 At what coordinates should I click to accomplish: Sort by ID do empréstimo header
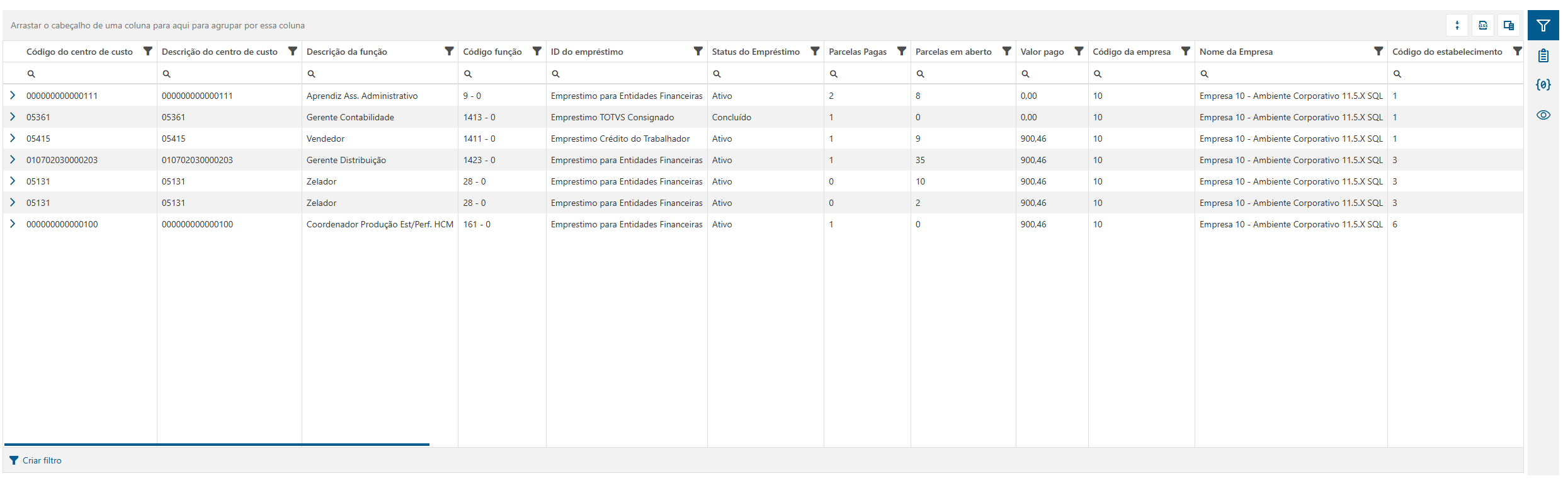pos(587,52)
